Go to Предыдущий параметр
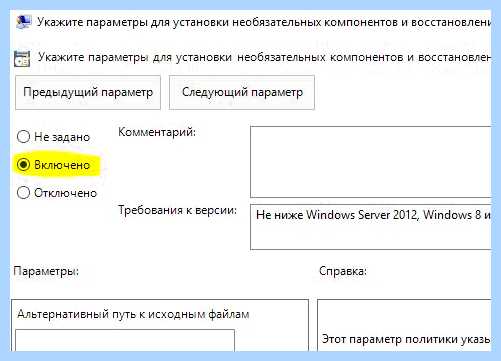 pyautogui.click(x=88, y=92)
